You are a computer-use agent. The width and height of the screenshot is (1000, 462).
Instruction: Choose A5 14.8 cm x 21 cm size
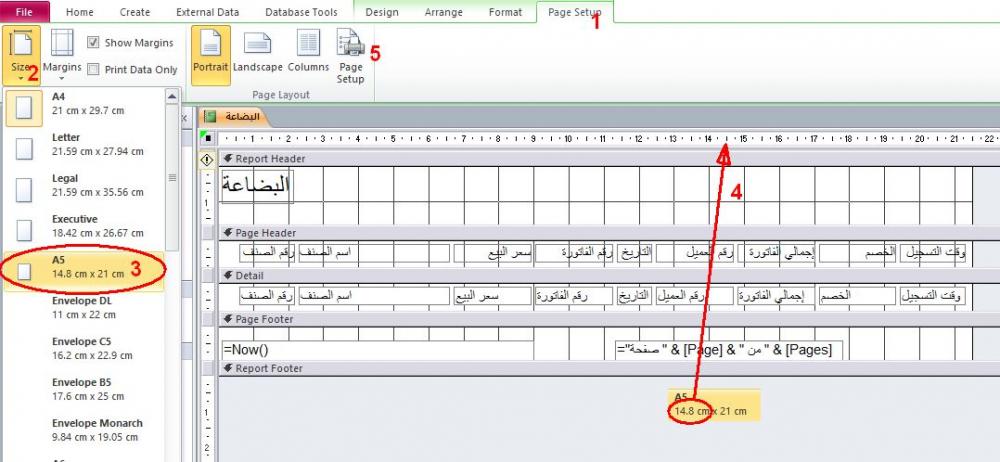click(84, 271)
